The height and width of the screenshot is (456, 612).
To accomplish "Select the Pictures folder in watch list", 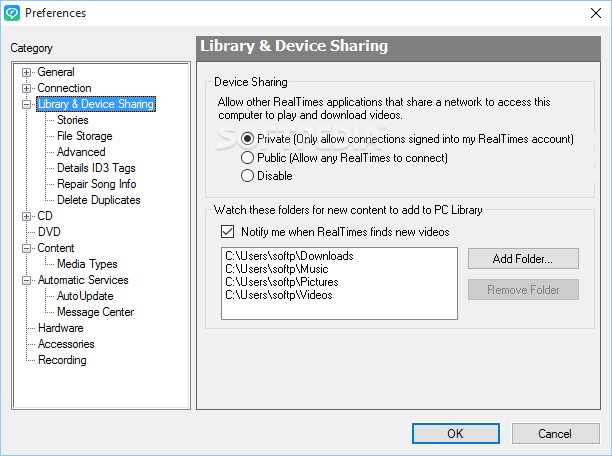I will (282, 282).
